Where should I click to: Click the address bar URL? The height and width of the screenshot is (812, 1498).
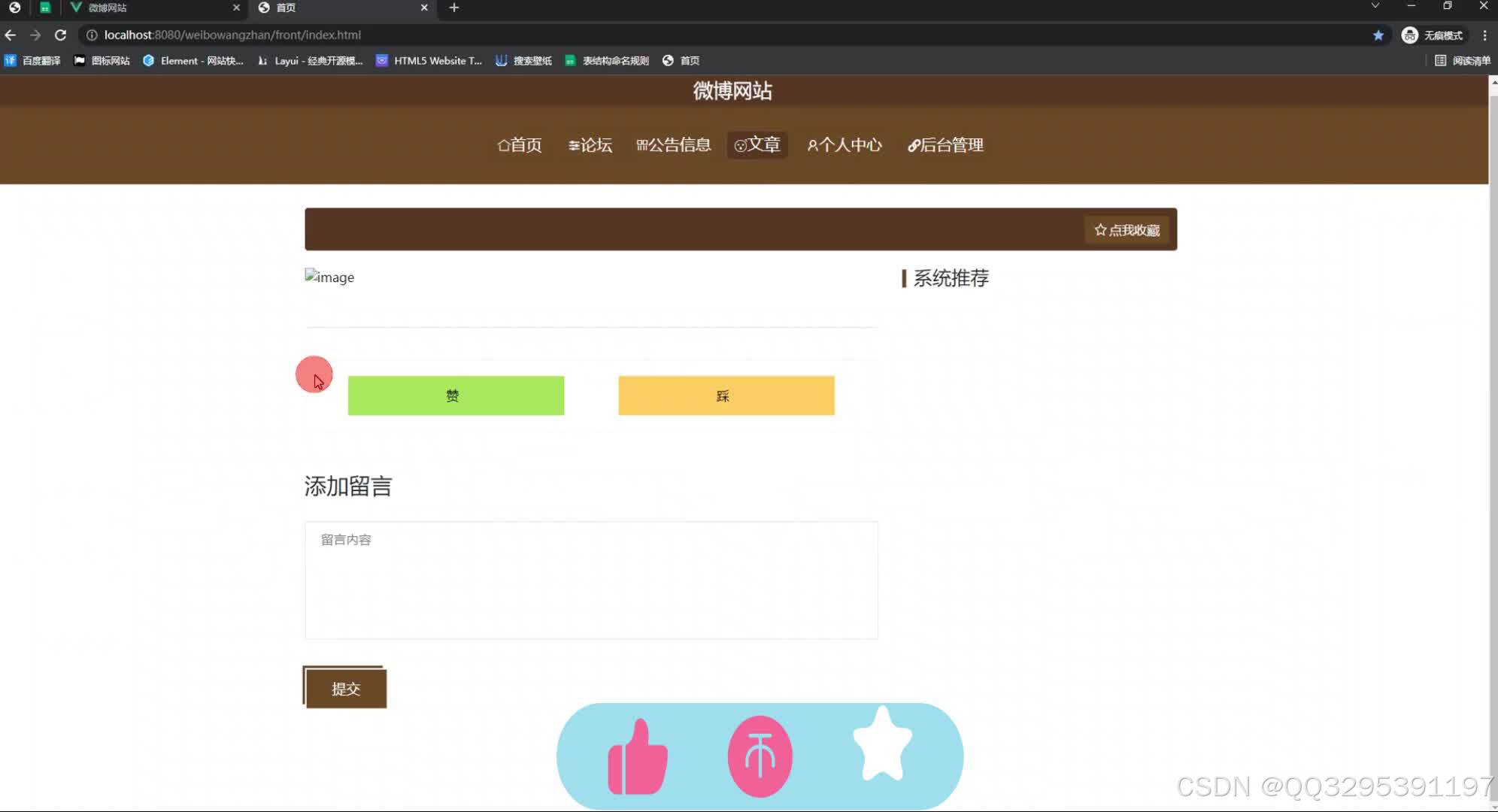(232, 35)
